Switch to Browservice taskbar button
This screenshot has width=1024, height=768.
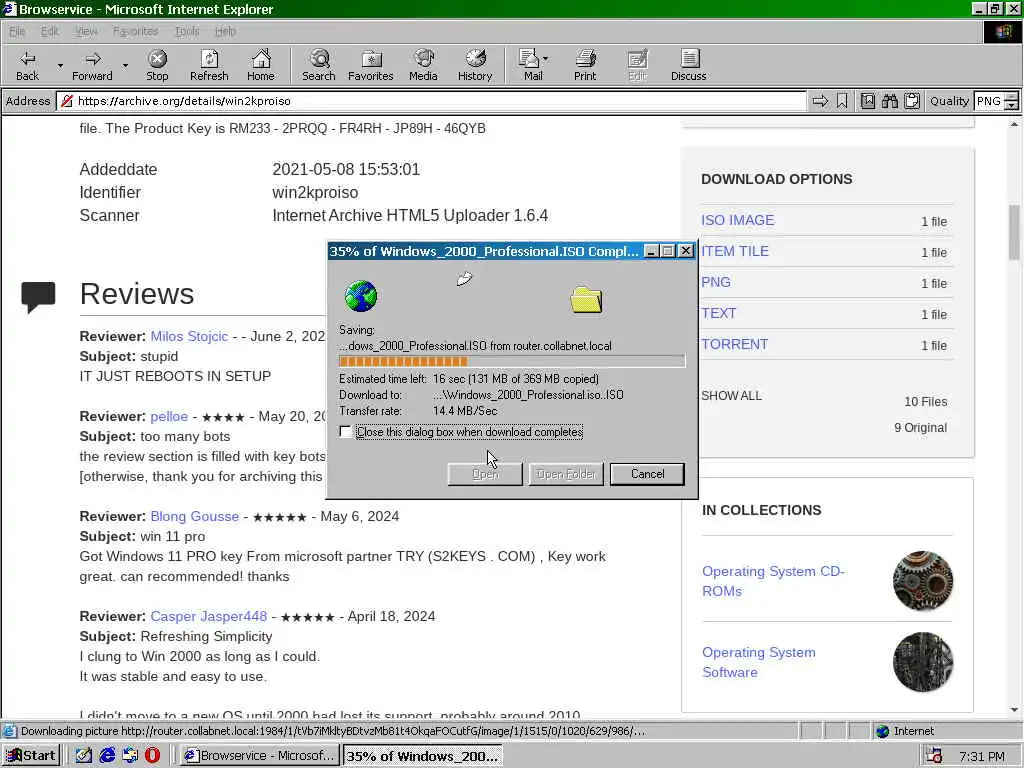pos(260,756)
